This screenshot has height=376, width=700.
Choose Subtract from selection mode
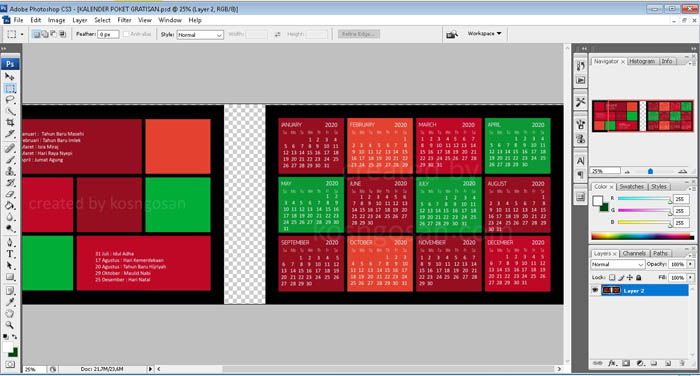pyautogui.click(x=54, y=34)
